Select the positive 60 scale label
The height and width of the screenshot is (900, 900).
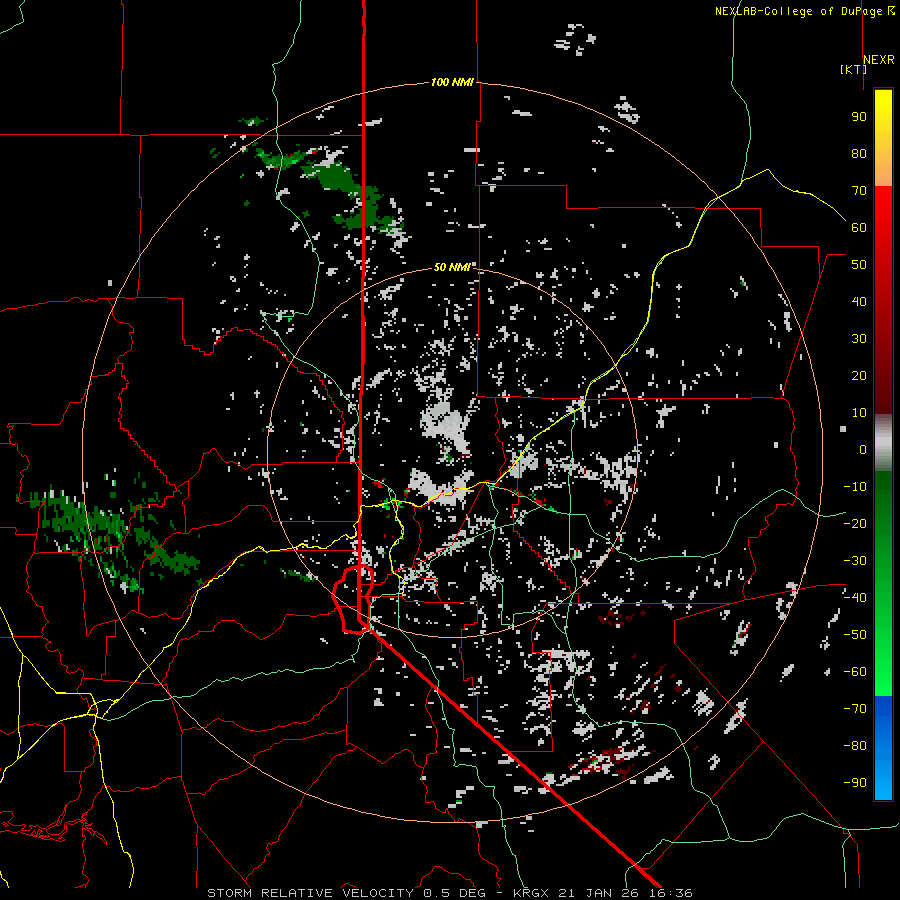point(859,227)
